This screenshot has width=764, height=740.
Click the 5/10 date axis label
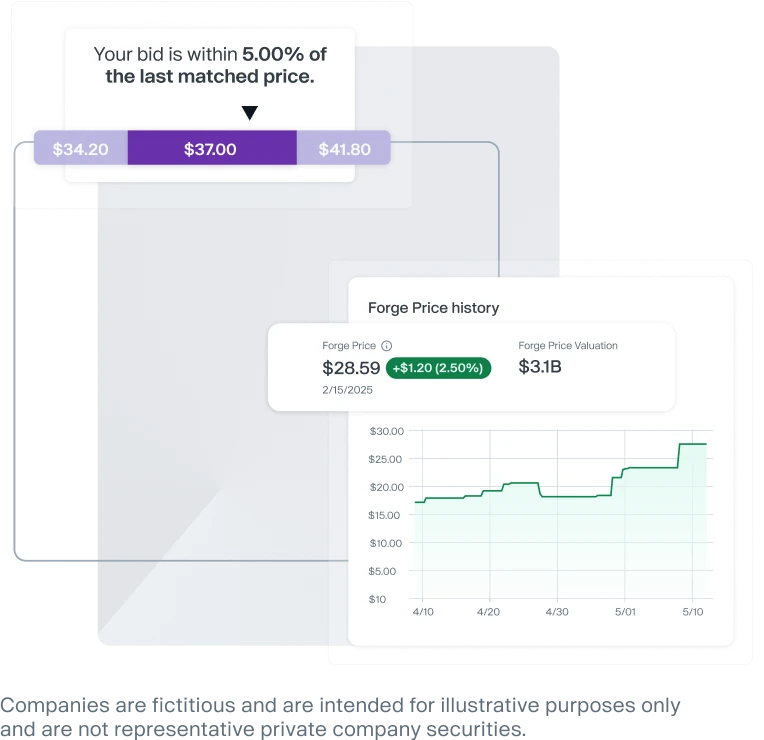coord(693,612)
